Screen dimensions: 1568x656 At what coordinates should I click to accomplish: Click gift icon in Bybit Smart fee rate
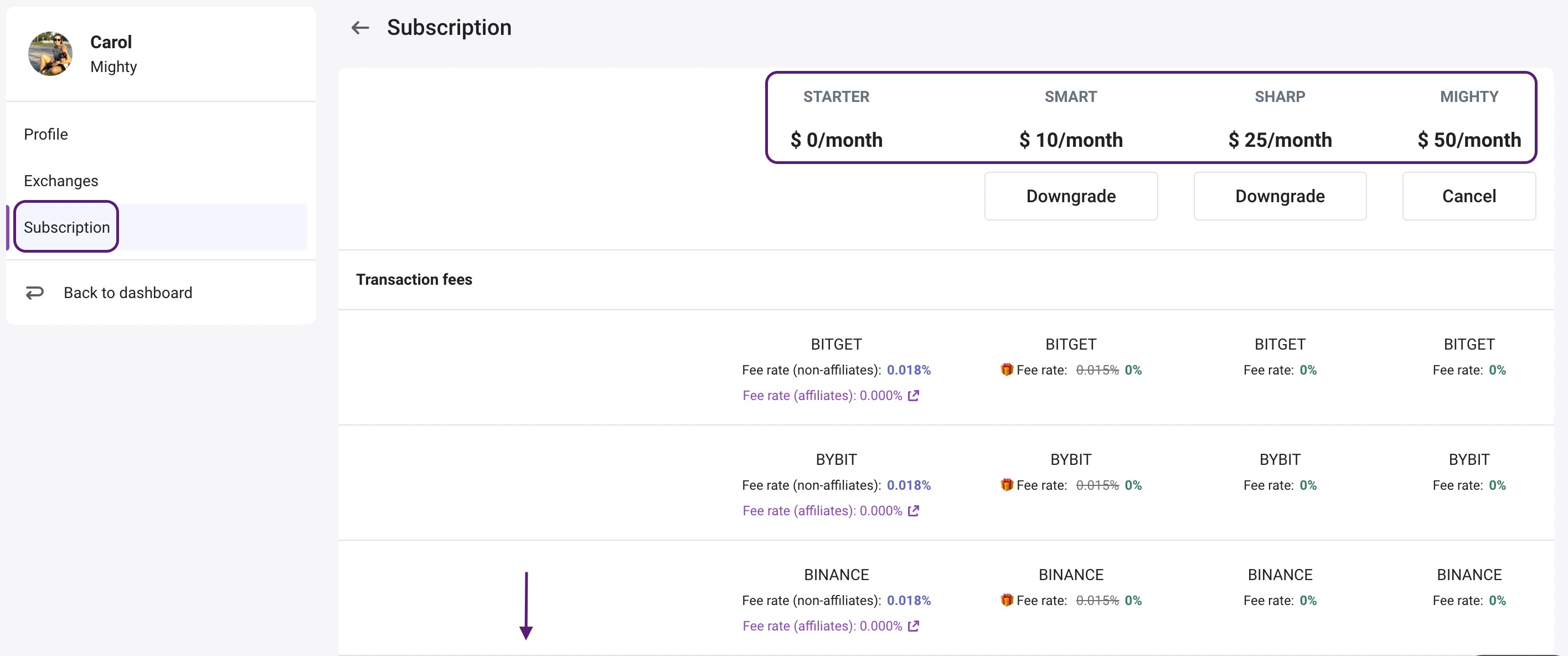click(x=1007, y=484)
